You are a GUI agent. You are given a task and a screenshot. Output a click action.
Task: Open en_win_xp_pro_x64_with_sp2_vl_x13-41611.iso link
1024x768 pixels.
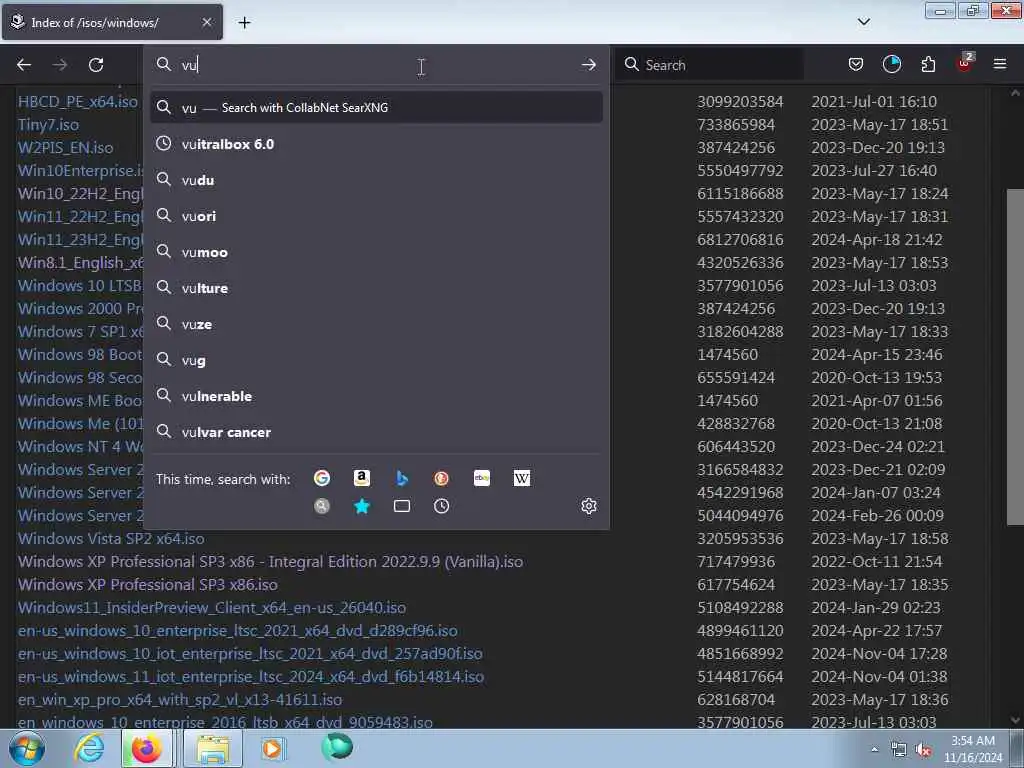pyautogui.click(x=180, y=699)
